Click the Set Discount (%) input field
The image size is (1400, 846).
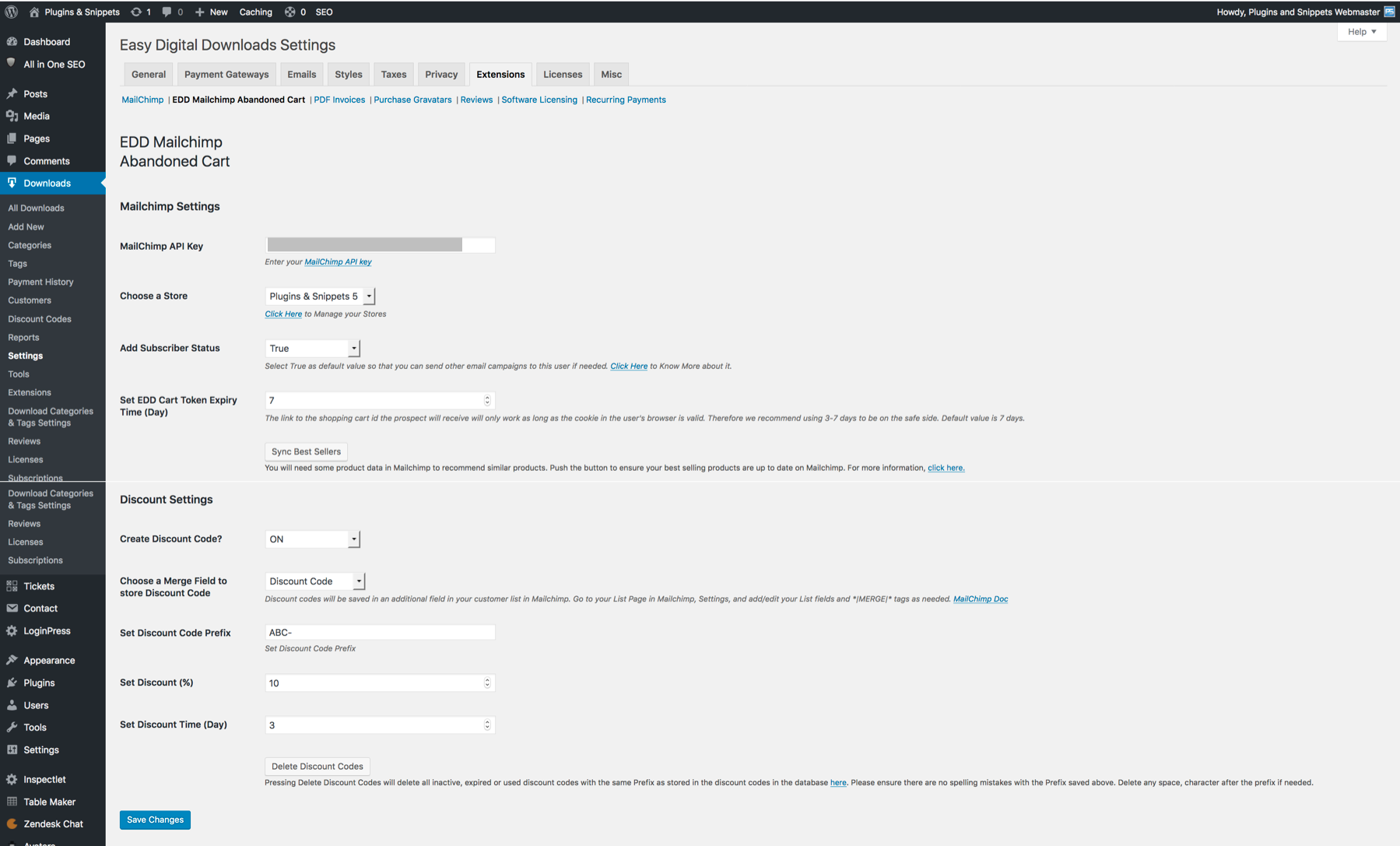(x=380, y=683)
